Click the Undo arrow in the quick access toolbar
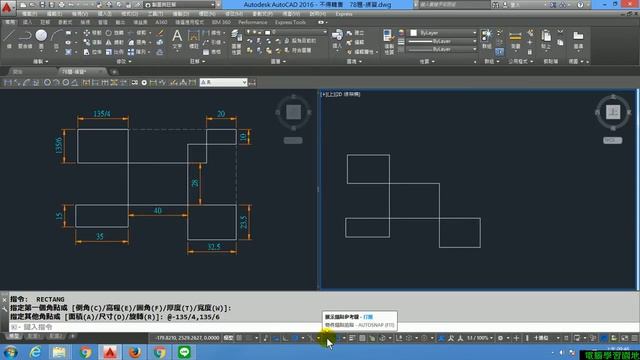Viewport: 640px width, 360px height. [71, 5]
